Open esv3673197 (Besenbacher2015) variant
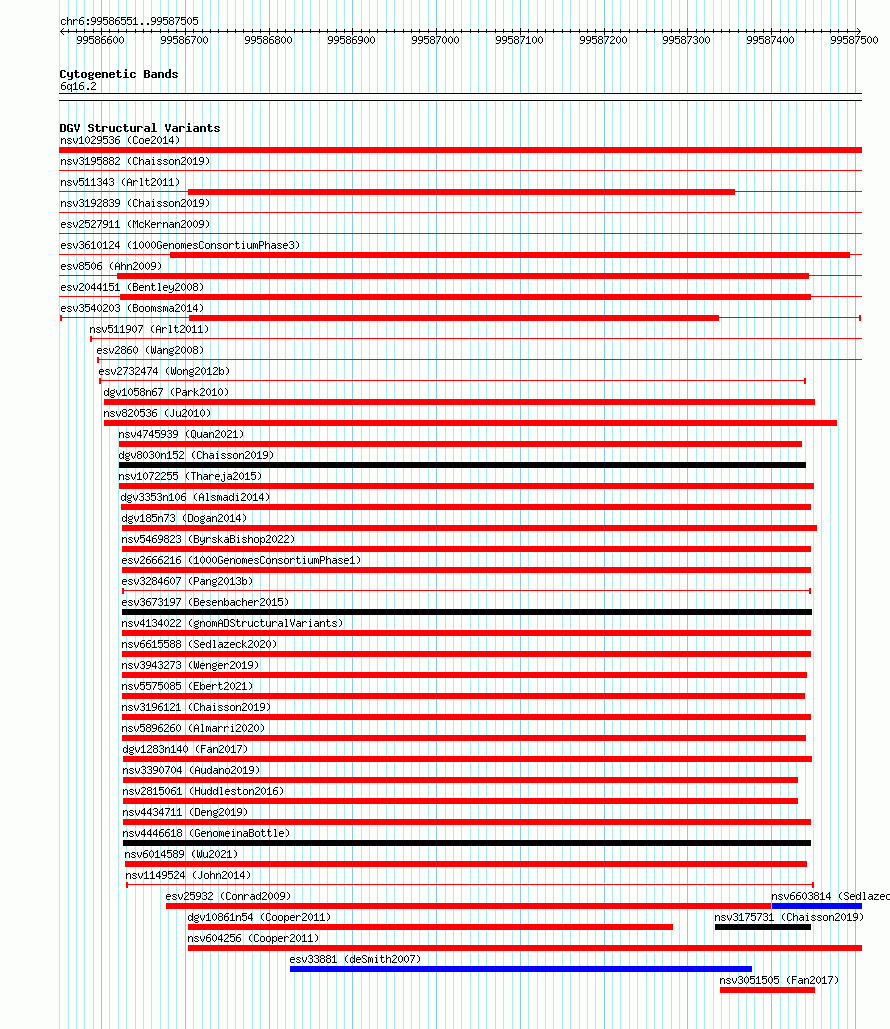Image resolution: width=890 pixels, height=1029 pixels. click(205, 602)
